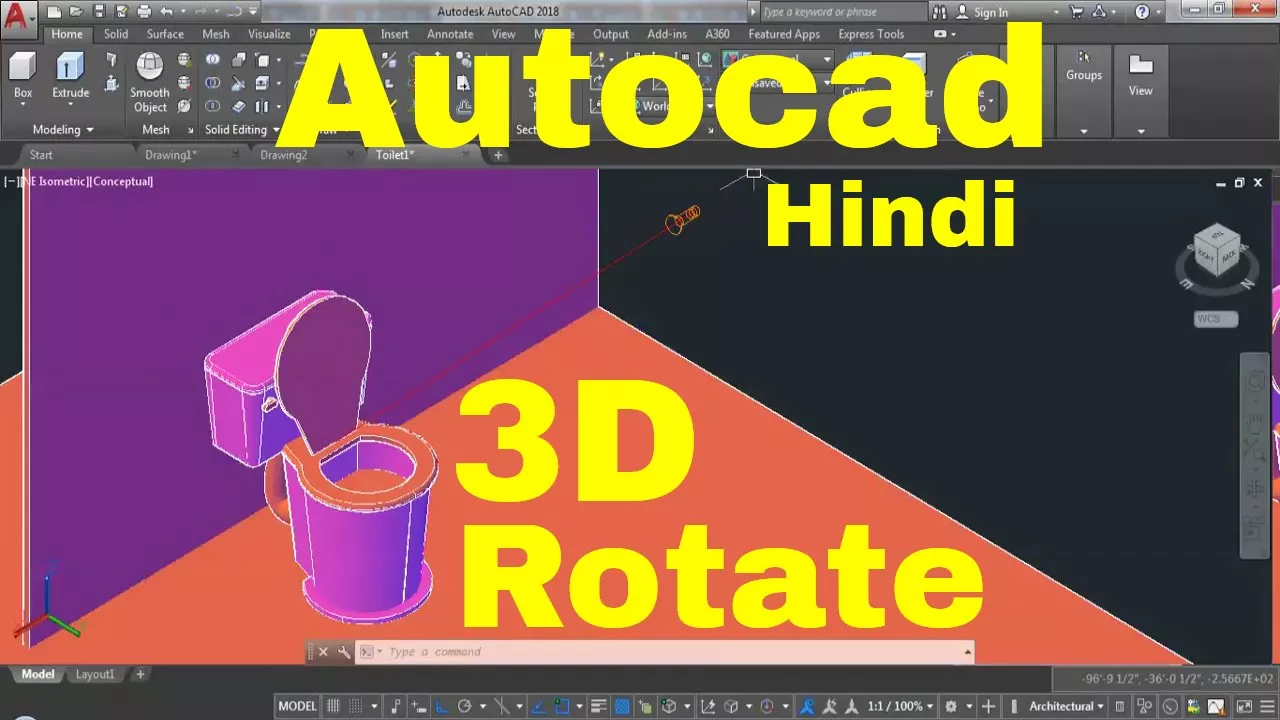This screenshot has width=1280, height=720.
Task: Click the WCS label under the ViewCube
Action: point(1216,319)
